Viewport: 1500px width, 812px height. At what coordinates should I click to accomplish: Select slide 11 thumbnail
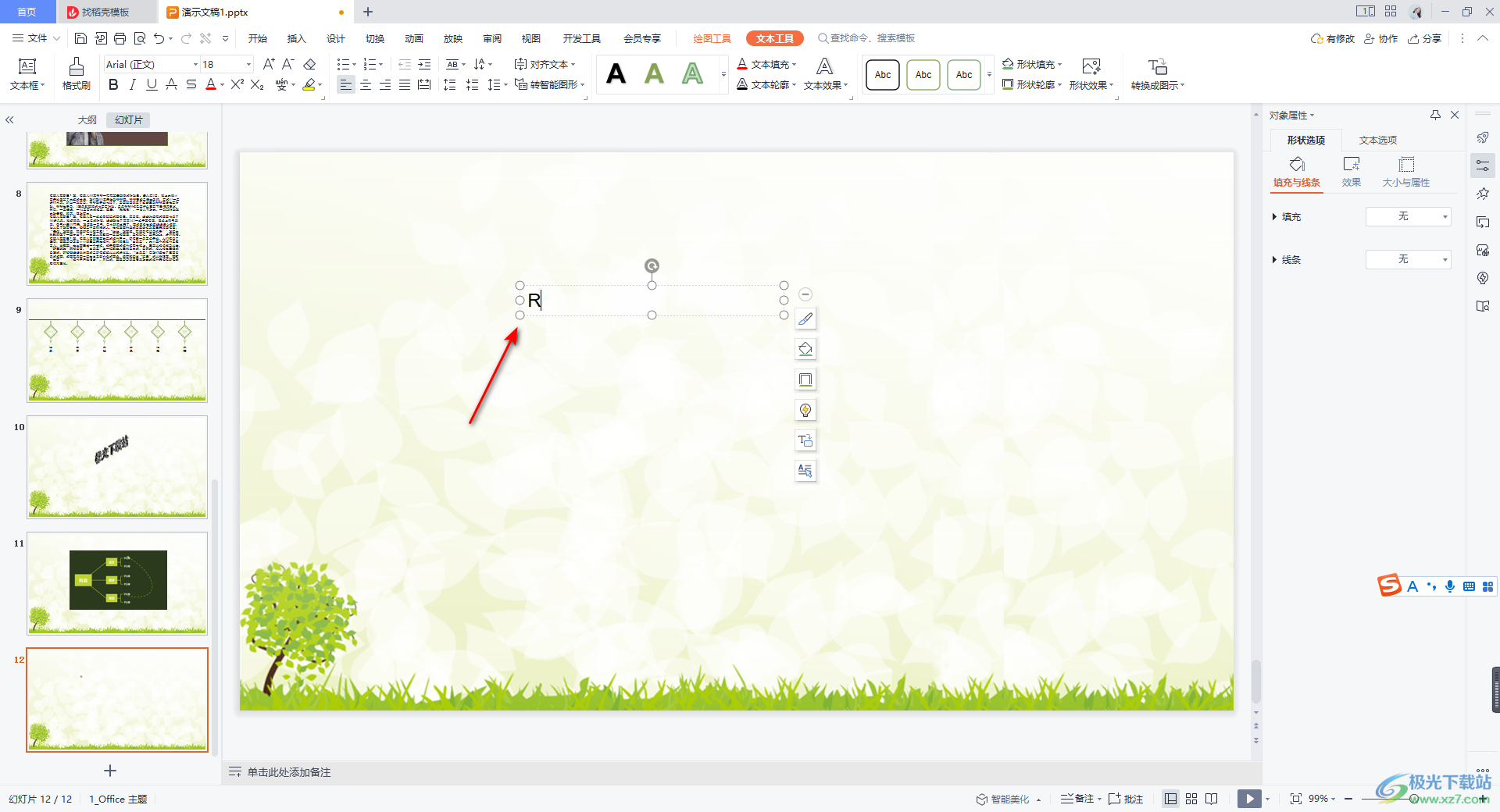[117, 583]
